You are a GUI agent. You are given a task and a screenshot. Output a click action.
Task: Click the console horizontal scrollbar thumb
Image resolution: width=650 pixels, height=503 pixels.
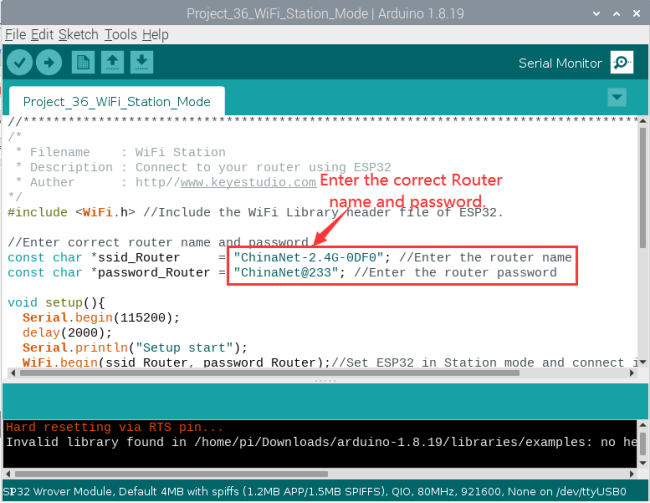click(171, 474)
